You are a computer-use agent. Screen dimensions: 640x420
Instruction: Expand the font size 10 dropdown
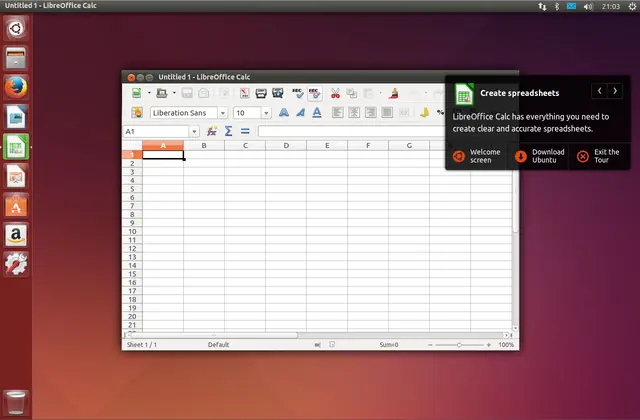click(x=266, y=113)
